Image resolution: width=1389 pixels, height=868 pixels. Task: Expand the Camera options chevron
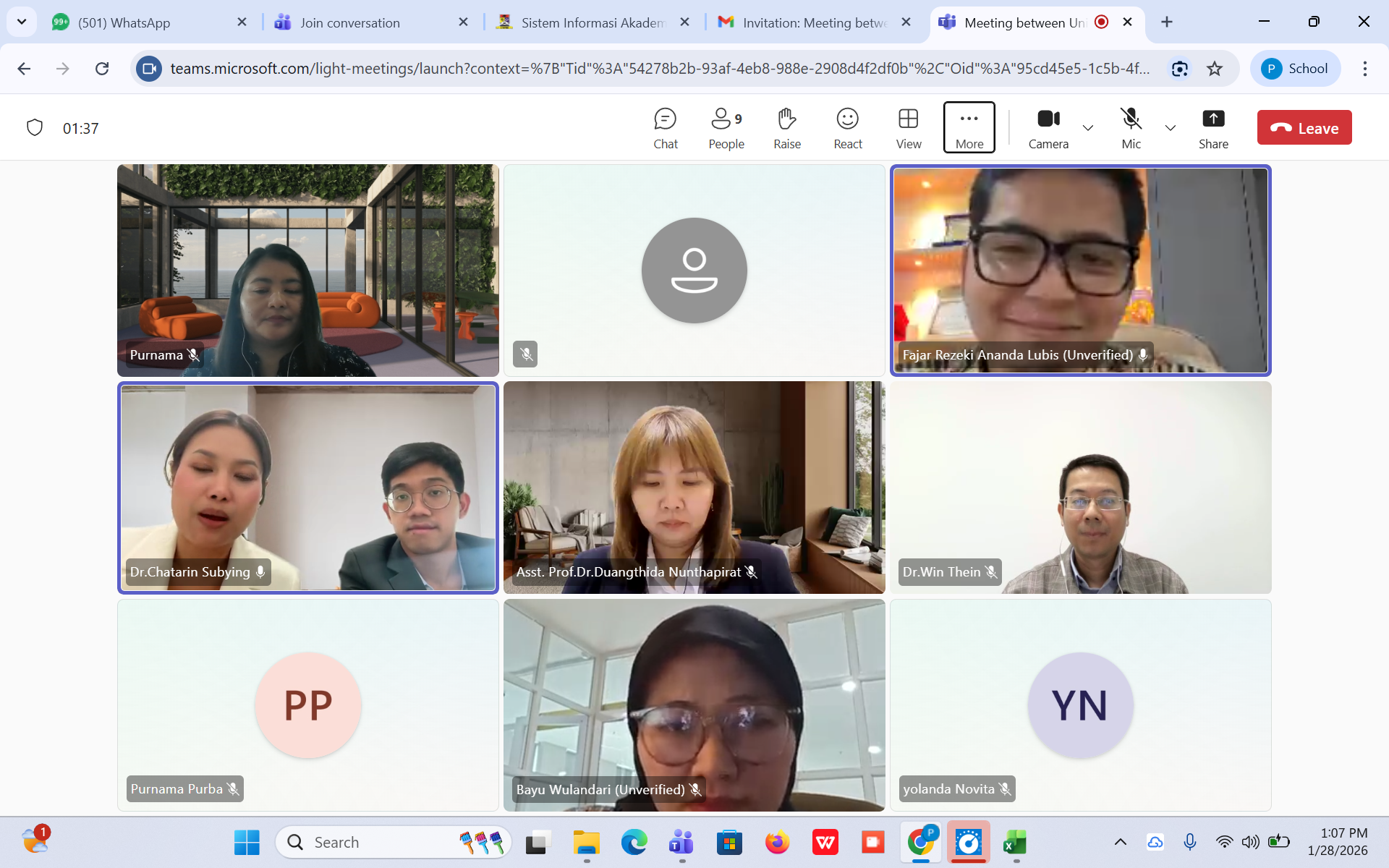[x=1087, y=128]
